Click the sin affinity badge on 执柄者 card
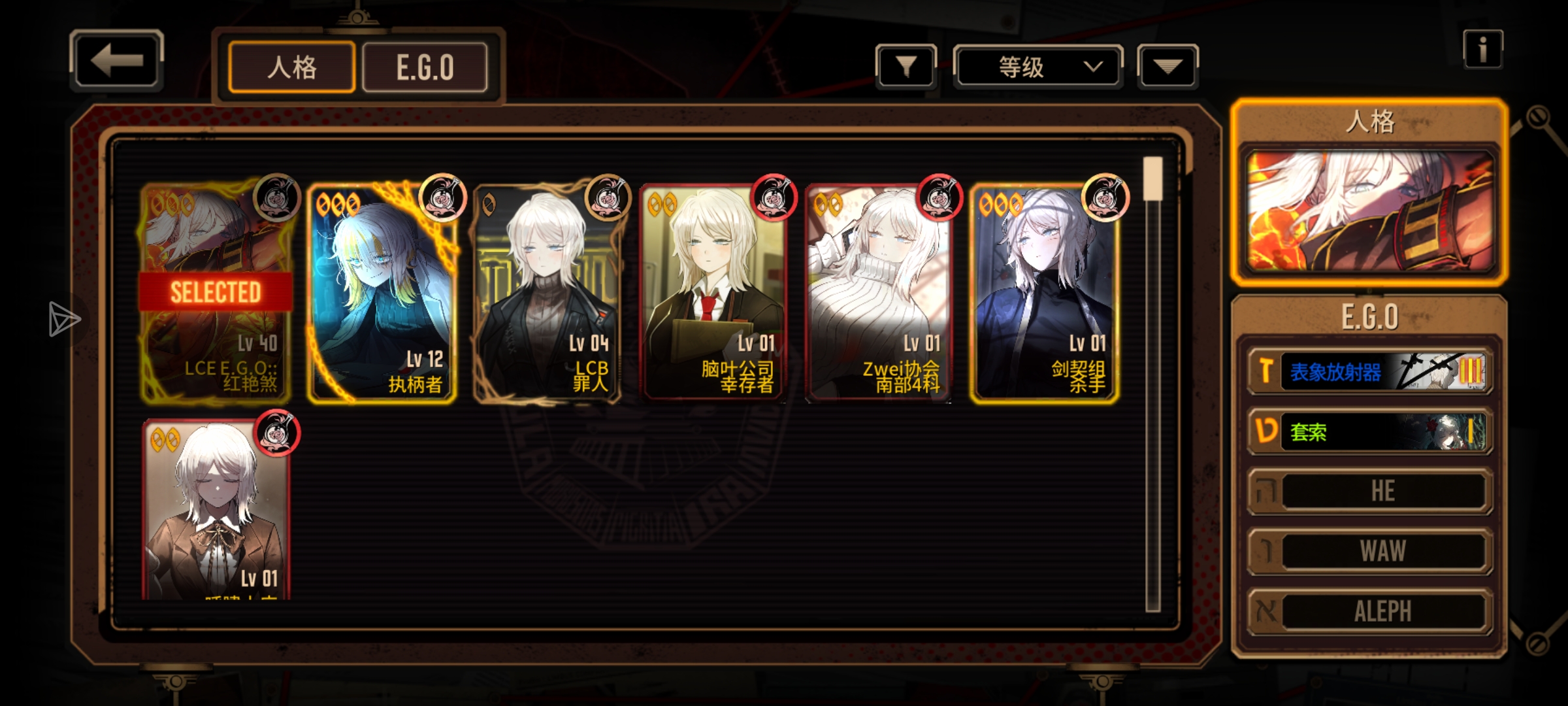Screen dimensions: 1568x706 pyautogui.click(x=443, y=197)
